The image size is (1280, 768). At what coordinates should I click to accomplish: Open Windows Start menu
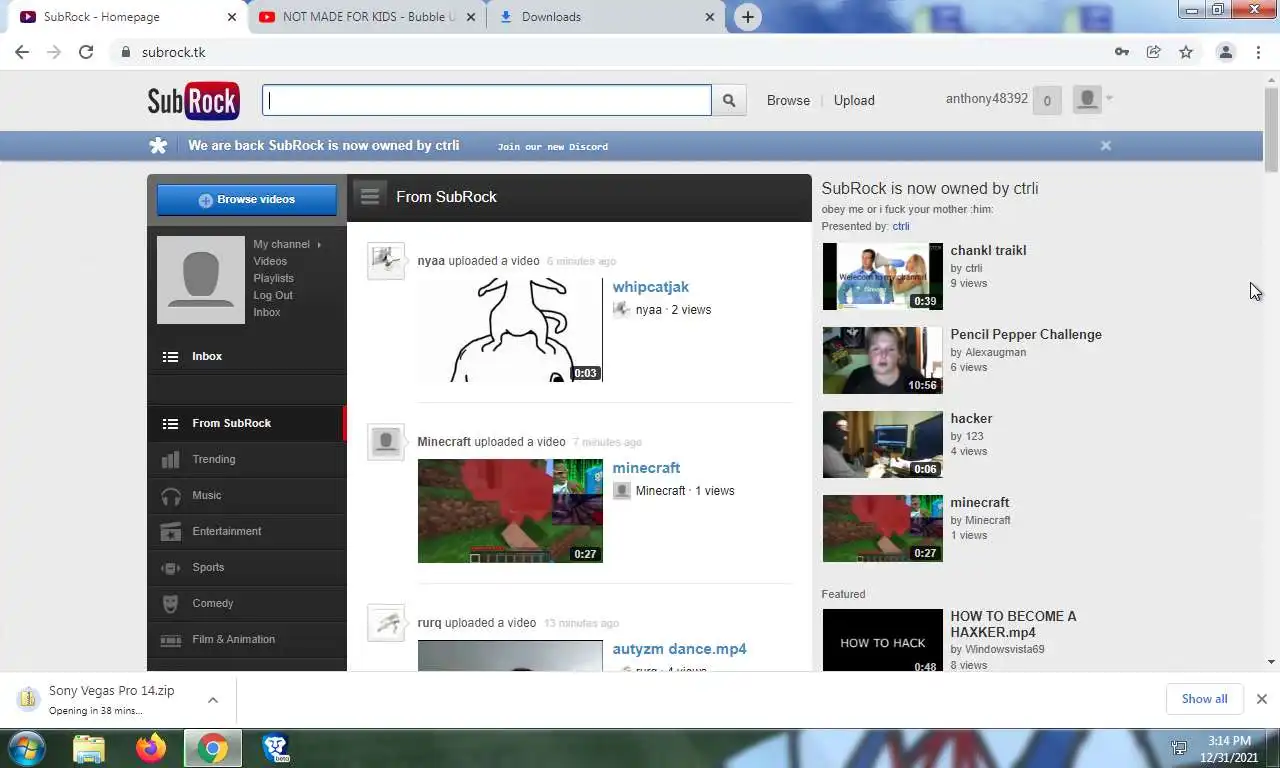click(x=26, y=748)
